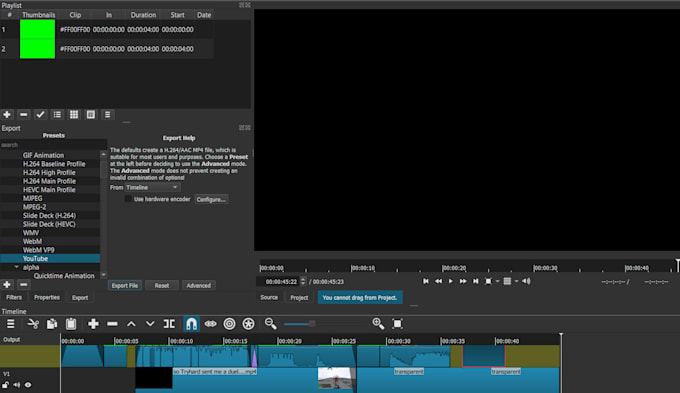Switch the Playlist to details view
680x393 pixels.
(57, 115)
